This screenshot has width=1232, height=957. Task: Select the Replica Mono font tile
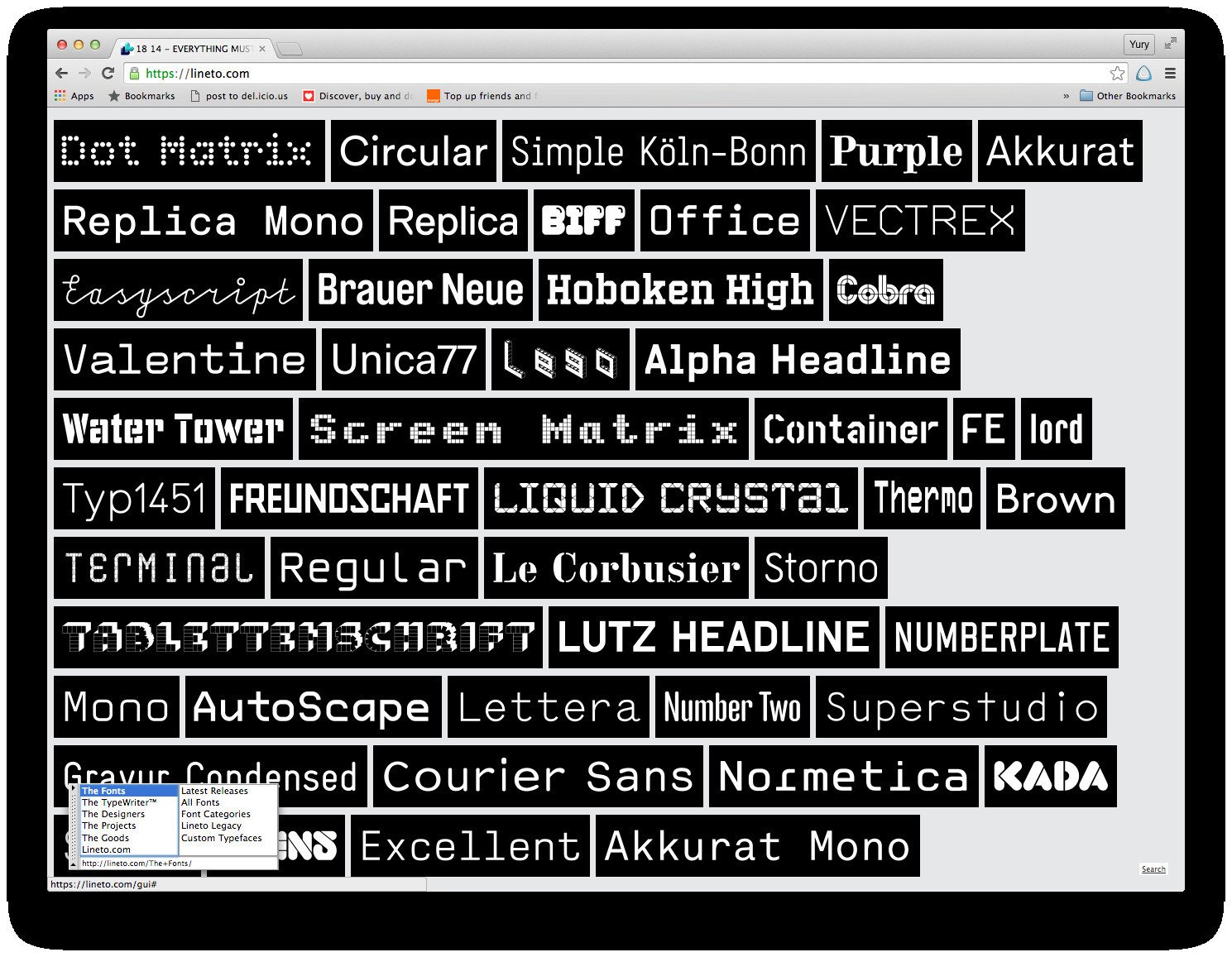click(213, 220)
